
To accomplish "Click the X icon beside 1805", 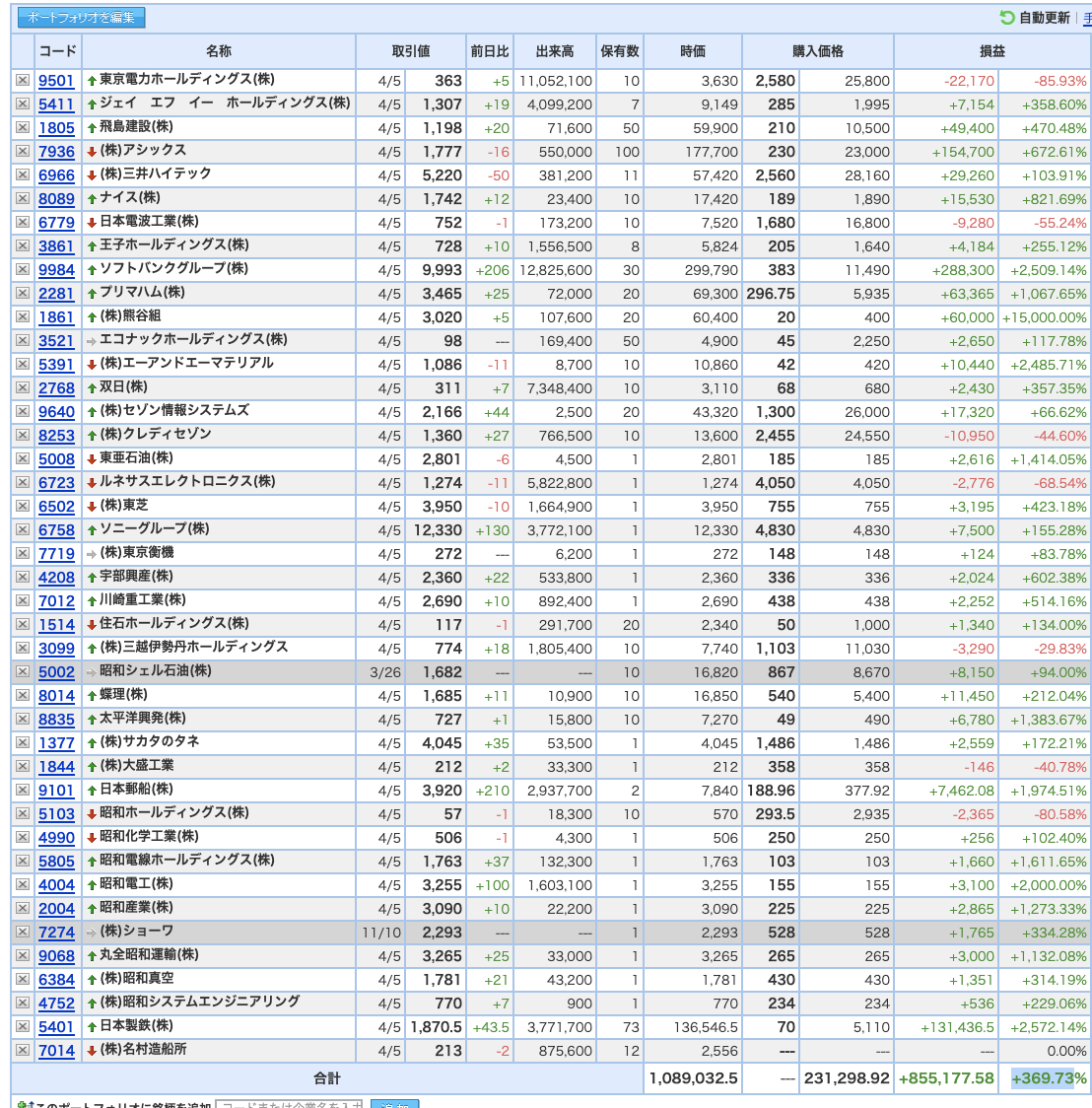I will pos(23,128).
